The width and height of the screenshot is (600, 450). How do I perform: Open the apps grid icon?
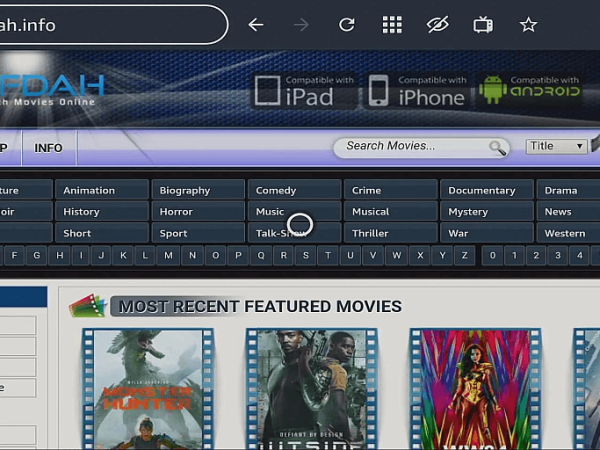click(x=392, y=25)
